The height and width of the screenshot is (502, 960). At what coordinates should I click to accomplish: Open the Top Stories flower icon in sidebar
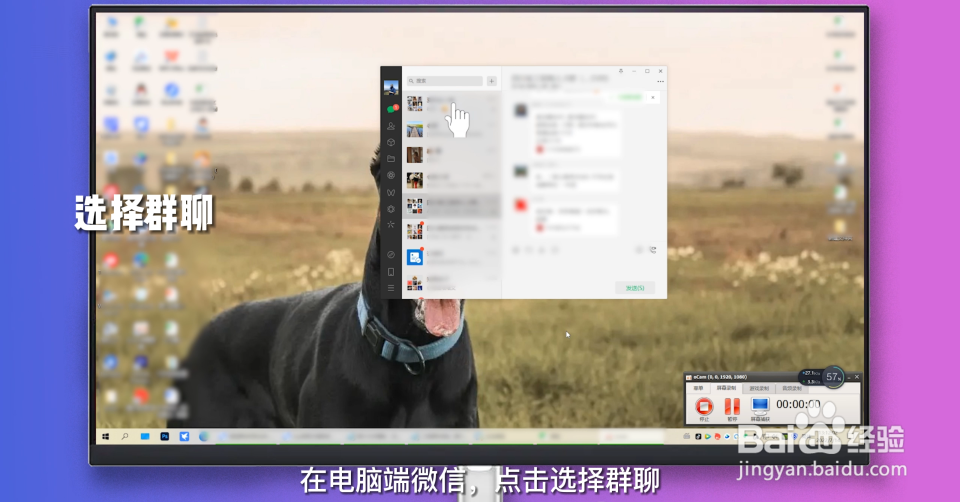point(391,209)
